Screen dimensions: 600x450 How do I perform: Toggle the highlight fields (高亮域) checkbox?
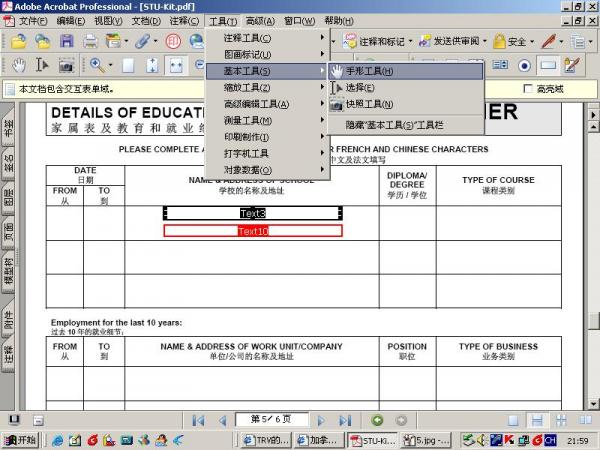point(529,89)
